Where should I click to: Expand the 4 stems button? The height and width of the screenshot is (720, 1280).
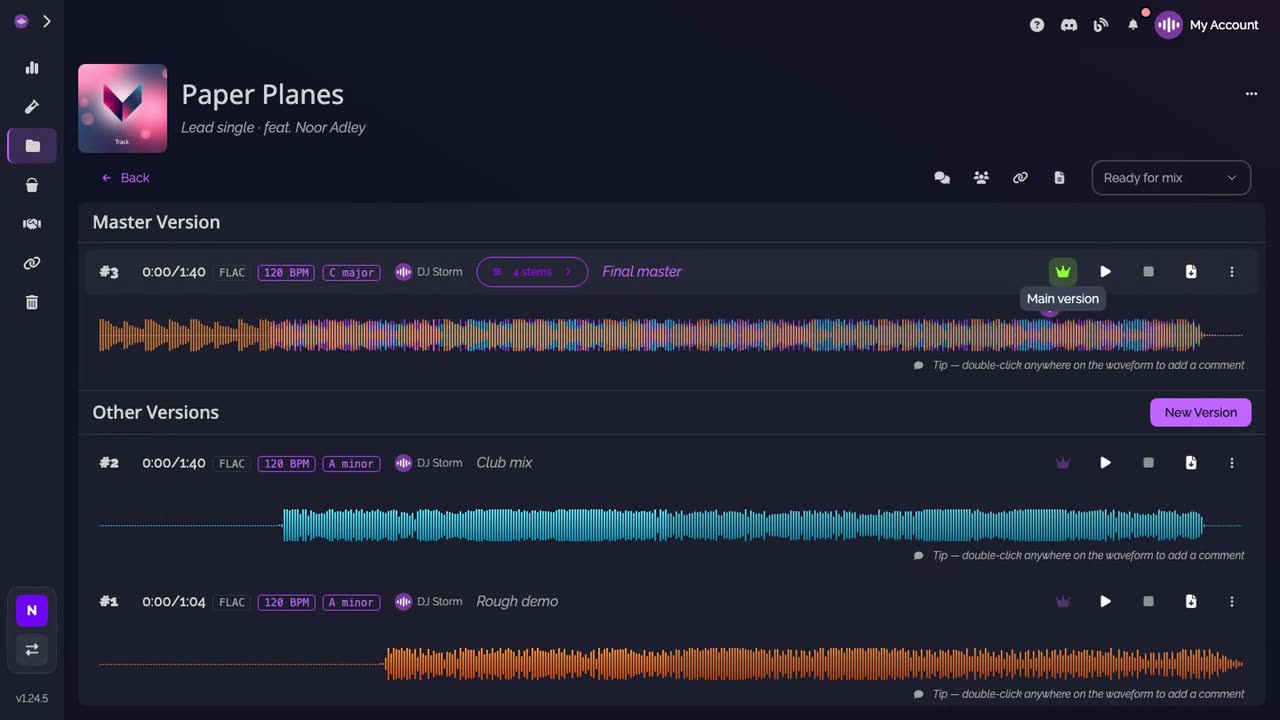532,272
